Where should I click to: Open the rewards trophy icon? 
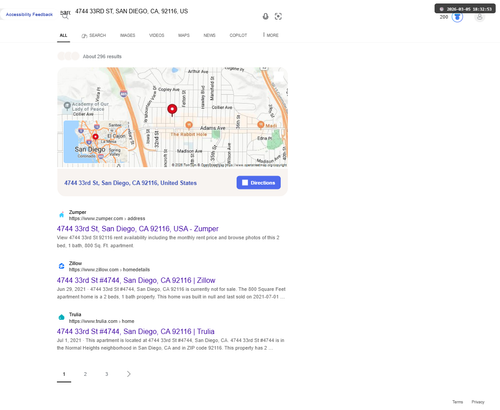457,17
